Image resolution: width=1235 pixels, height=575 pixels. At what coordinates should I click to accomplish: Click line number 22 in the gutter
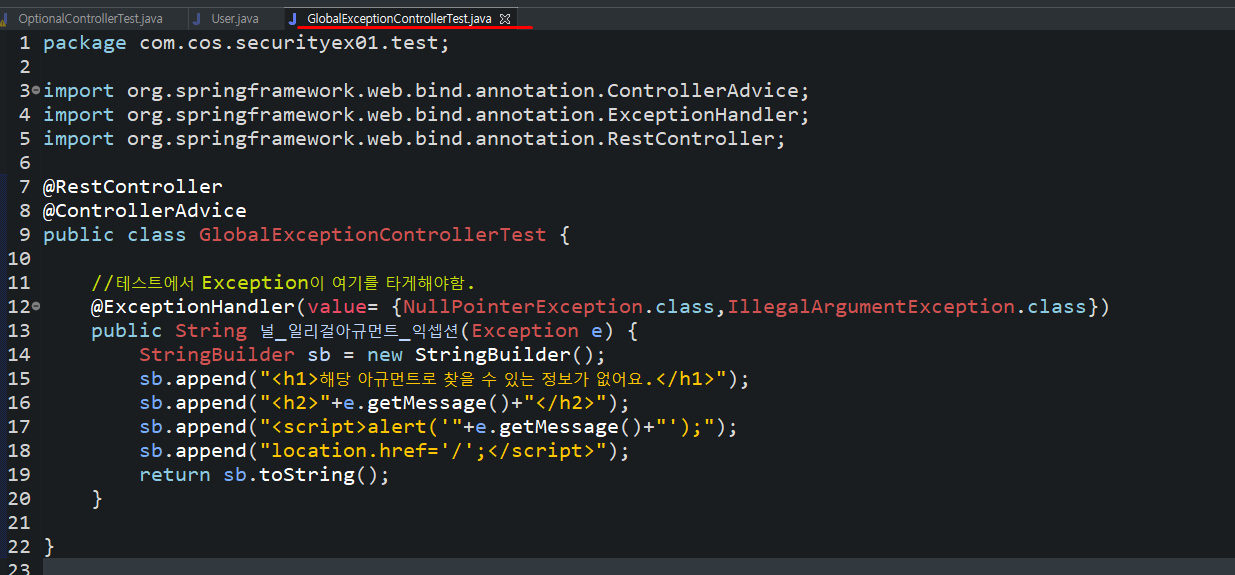18,547
